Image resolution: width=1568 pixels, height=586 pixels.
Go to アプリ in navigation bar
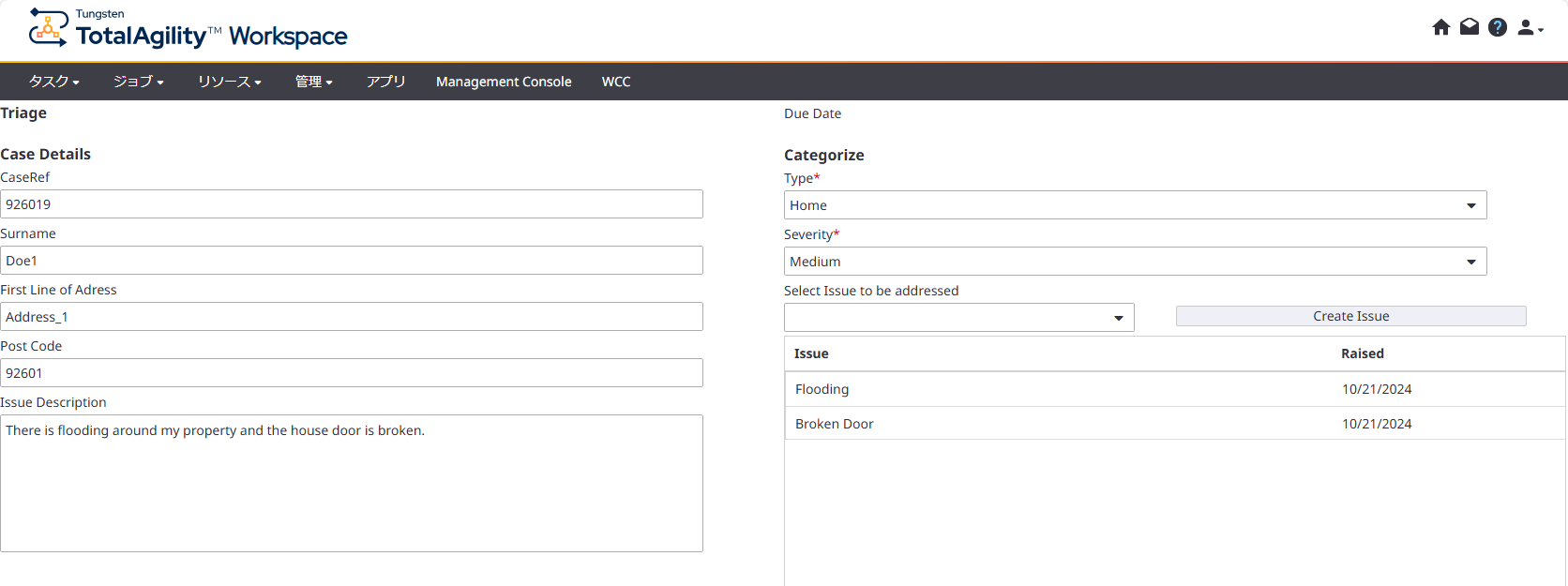click(385, 82)
